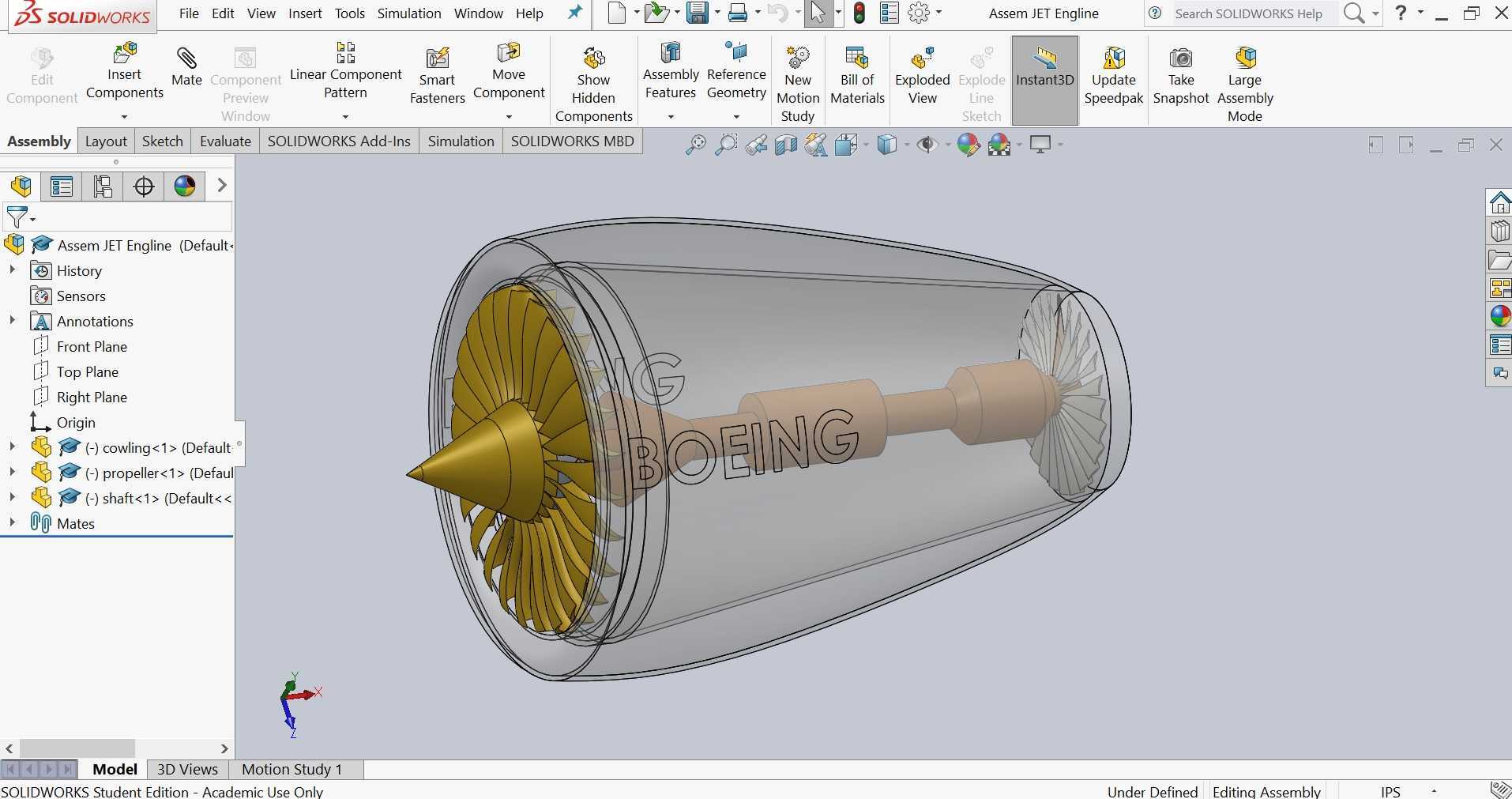The width and height of the screenshot is (1512, 799).
Task: Expand the History tree node
Action: point(12,270)
